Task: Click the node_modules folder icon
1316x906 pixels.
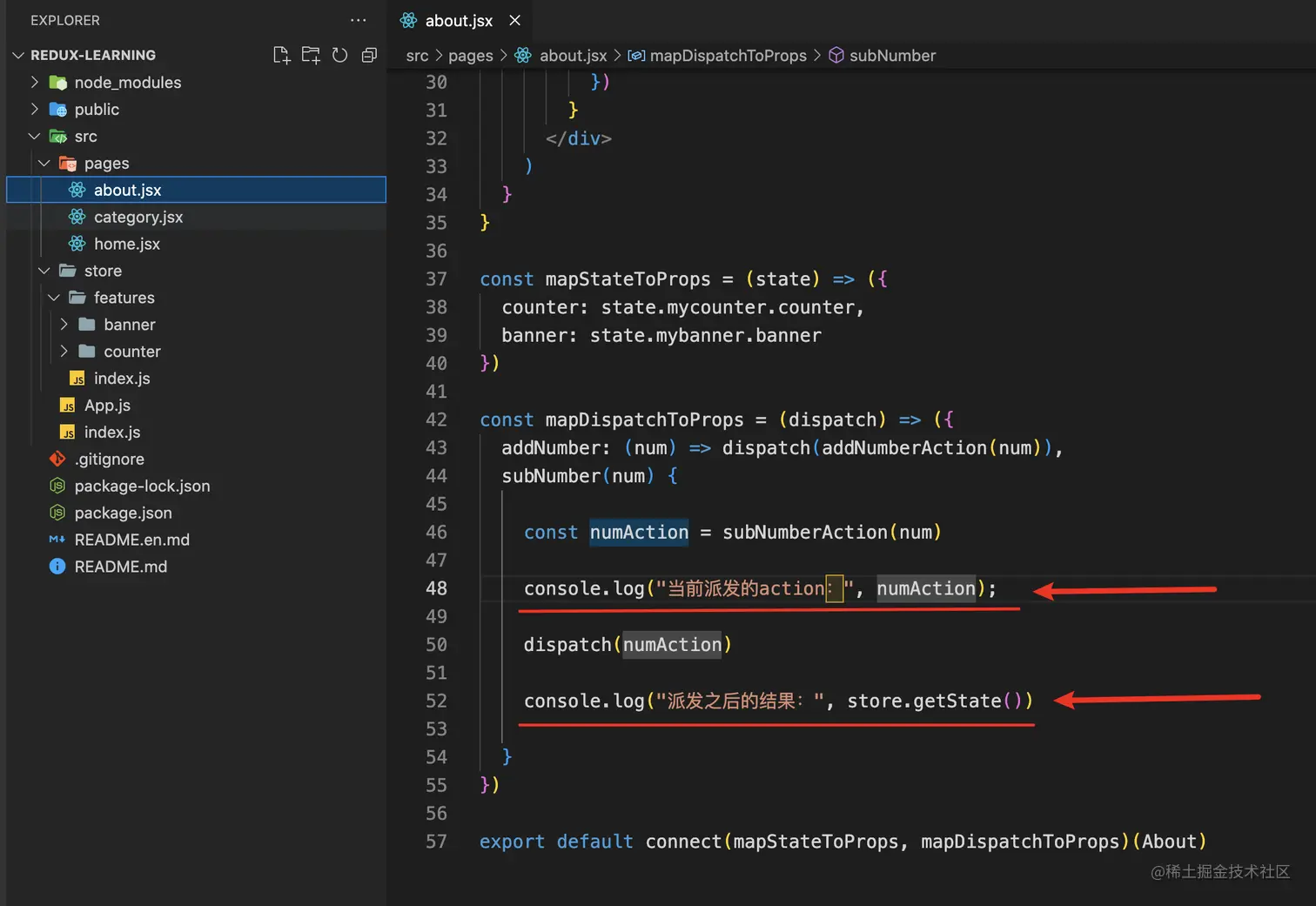Action: pos(58,83)
